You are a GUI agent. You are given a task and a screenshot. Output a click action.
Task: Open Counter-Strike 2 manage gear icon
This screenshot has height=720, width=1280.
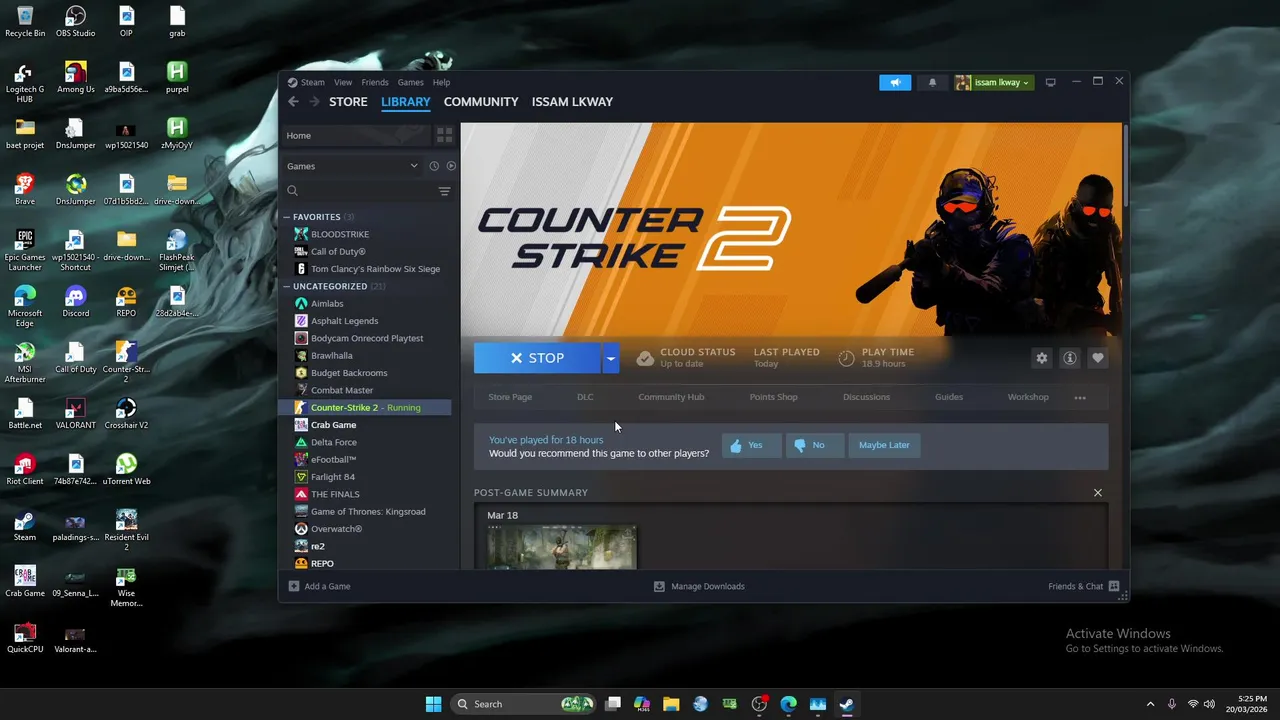1041,358
